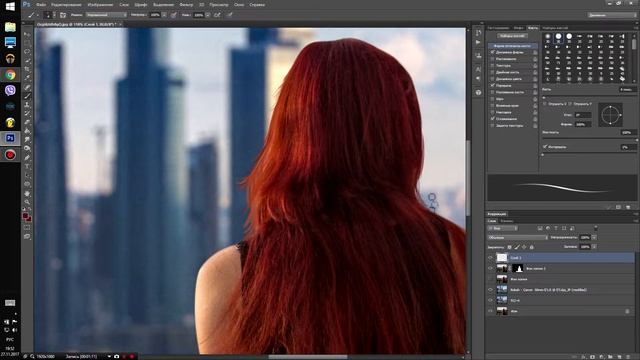640x360 pixels.
Task: Select the Clone Stamp tool
Action: click(27, 104)
